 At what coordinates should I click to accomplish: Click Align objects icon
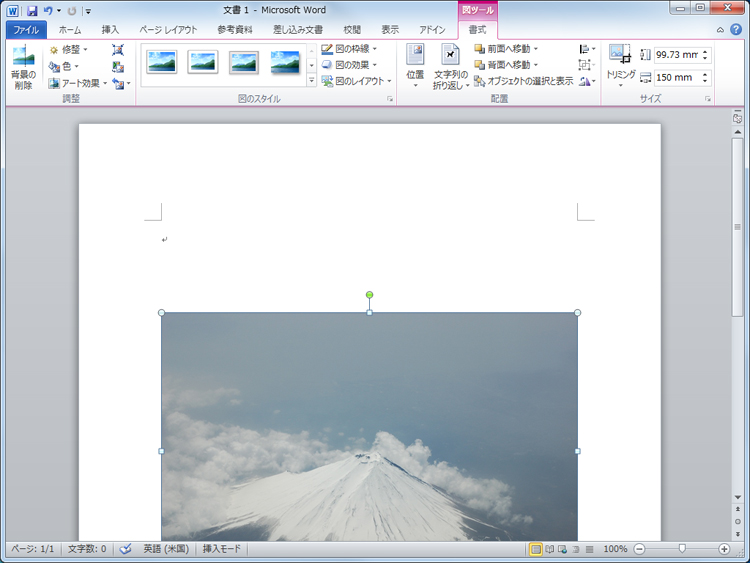(x=586, y=49)
